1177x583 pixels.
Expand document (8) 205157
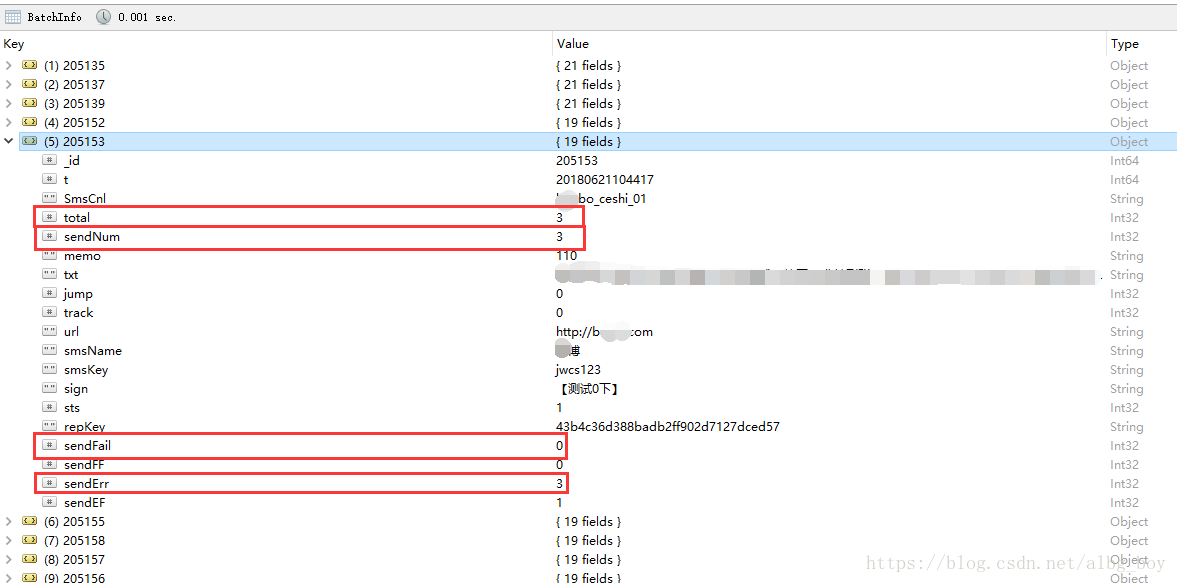click(9, 559)
